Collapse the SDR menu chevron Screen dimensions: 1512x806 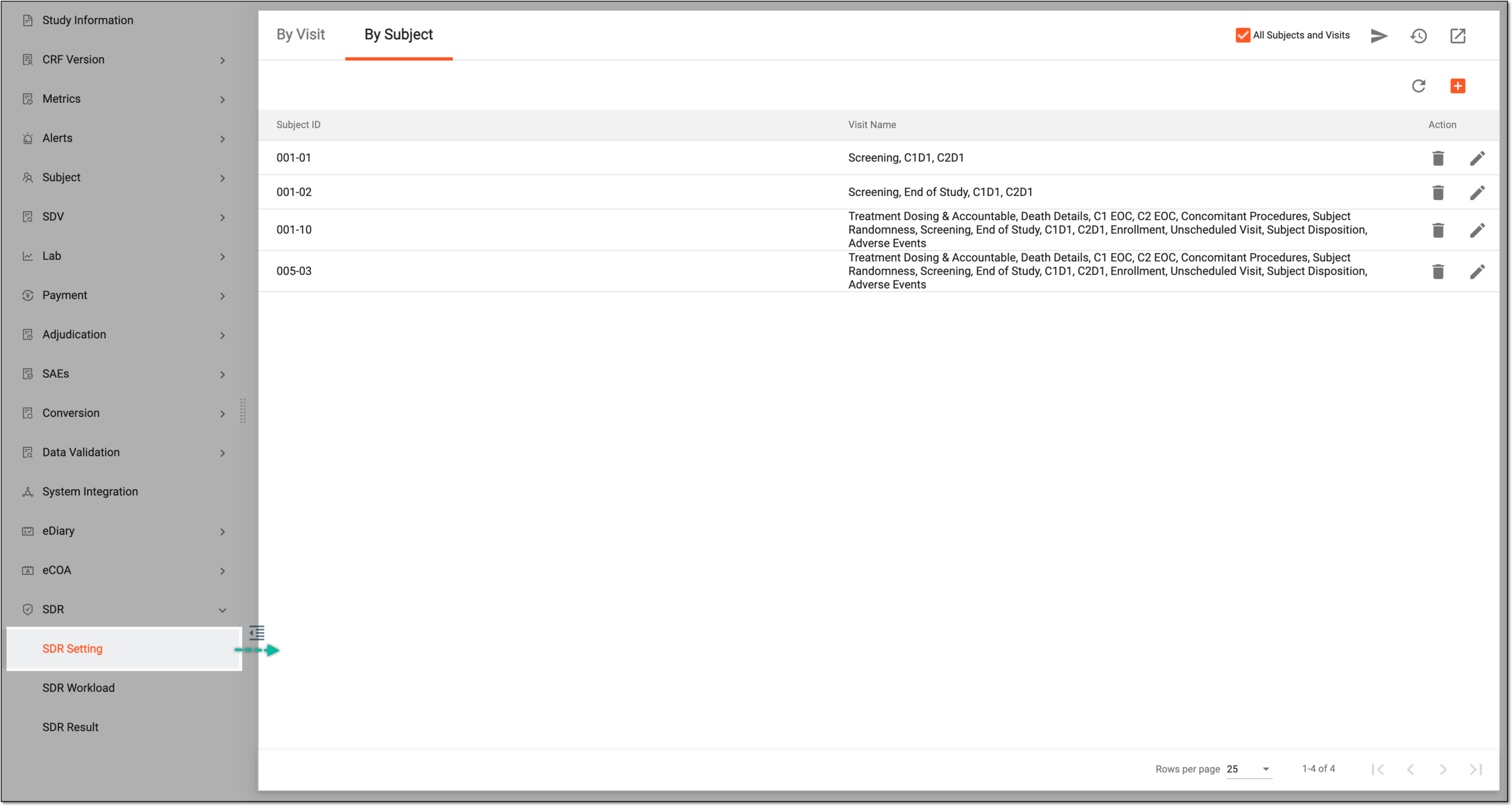223,610
